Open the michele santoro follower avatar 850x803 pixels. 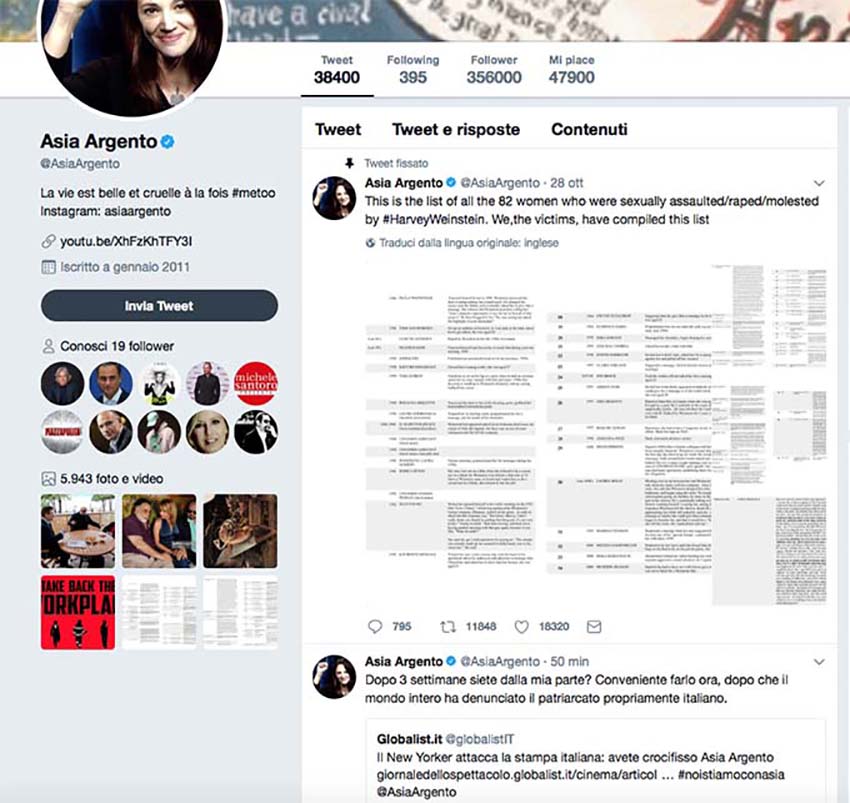(x=256, y=383)
